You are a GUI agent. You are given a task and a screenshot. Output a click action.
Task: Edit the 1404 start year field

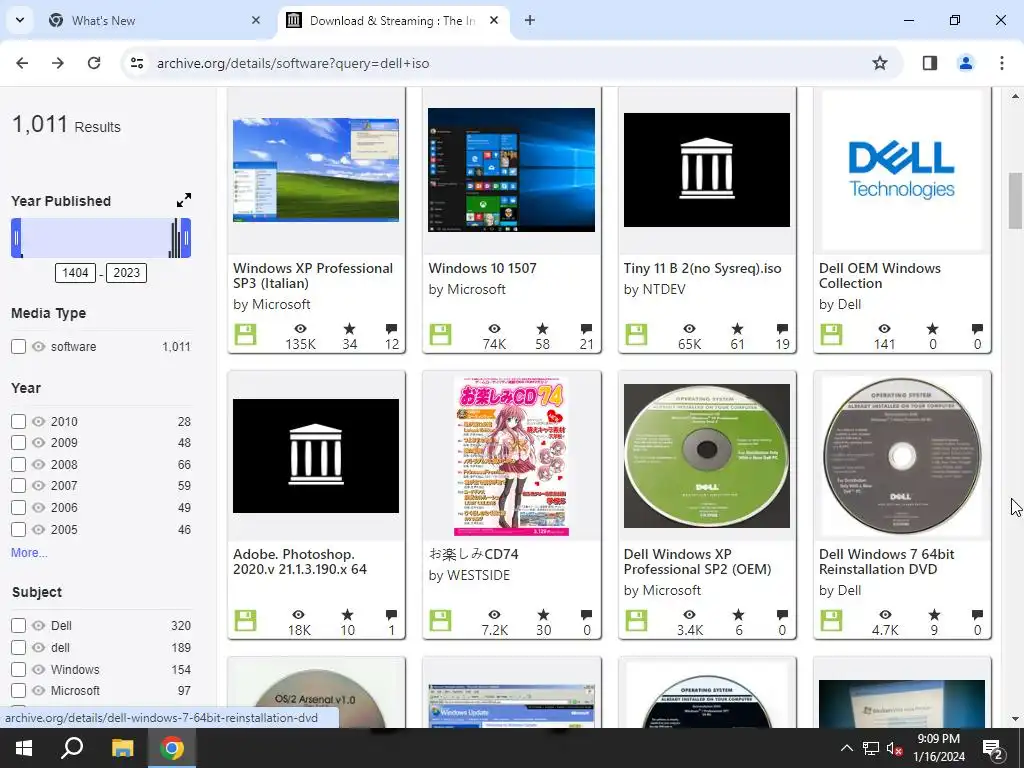point(75,273)
